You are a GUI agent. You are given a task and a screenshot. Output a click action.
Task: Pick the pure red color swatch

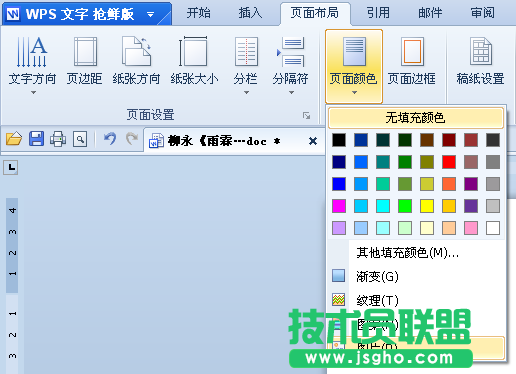[x=449, y=162]
